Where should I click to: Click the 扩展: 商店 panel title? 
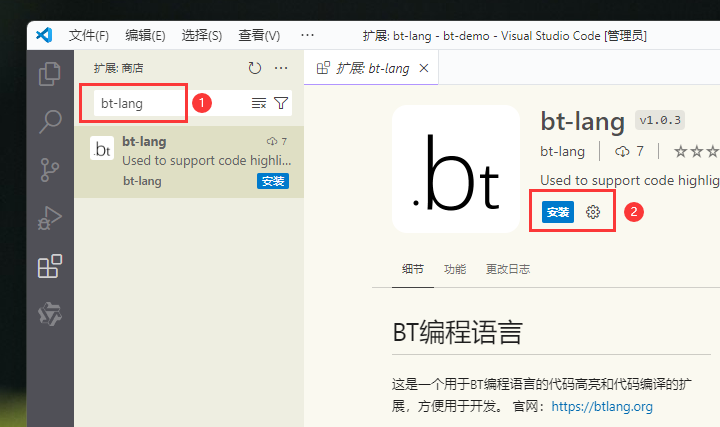(118, 68)
